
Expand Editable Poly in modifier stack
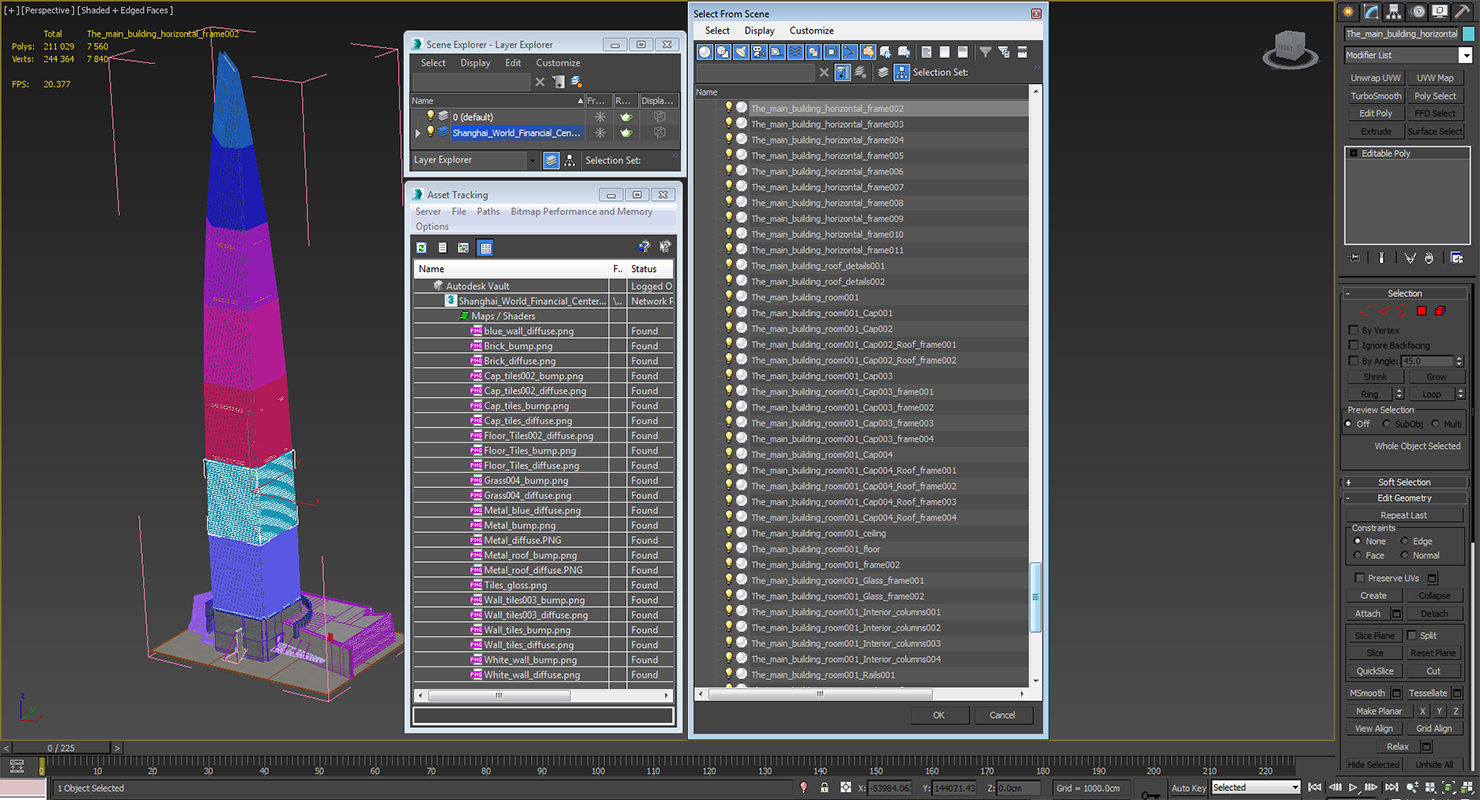1353,153
